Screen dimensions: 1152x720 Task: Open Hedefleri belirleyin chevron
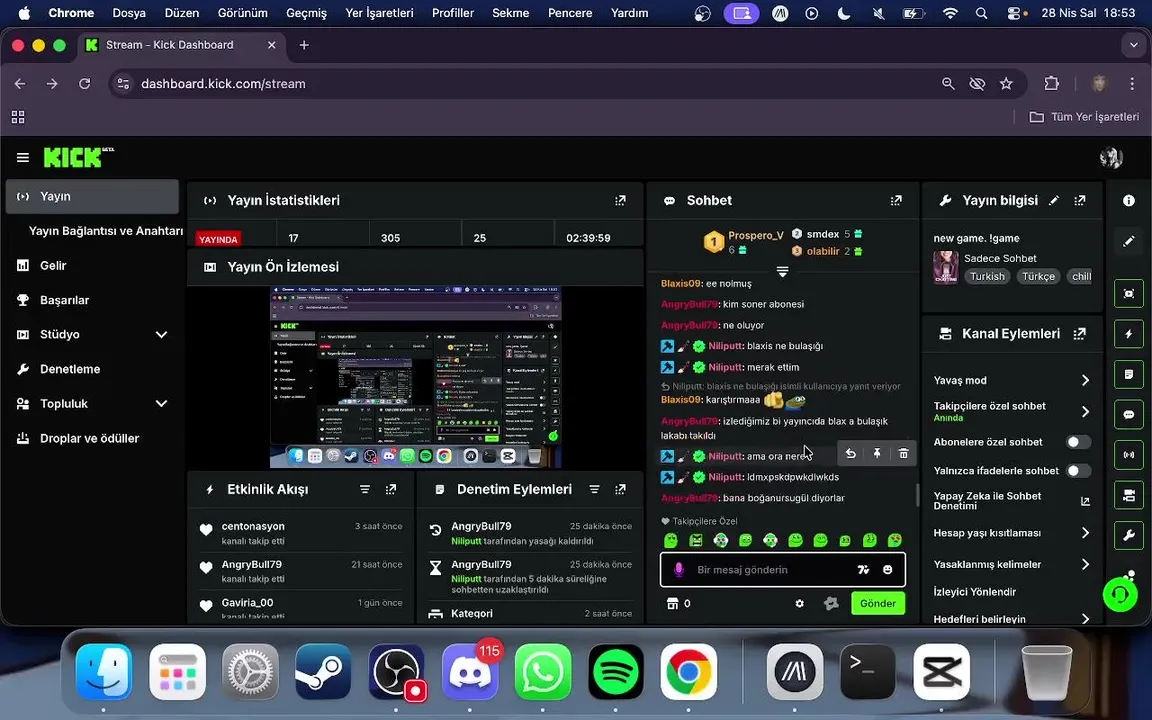(1085, 619)
